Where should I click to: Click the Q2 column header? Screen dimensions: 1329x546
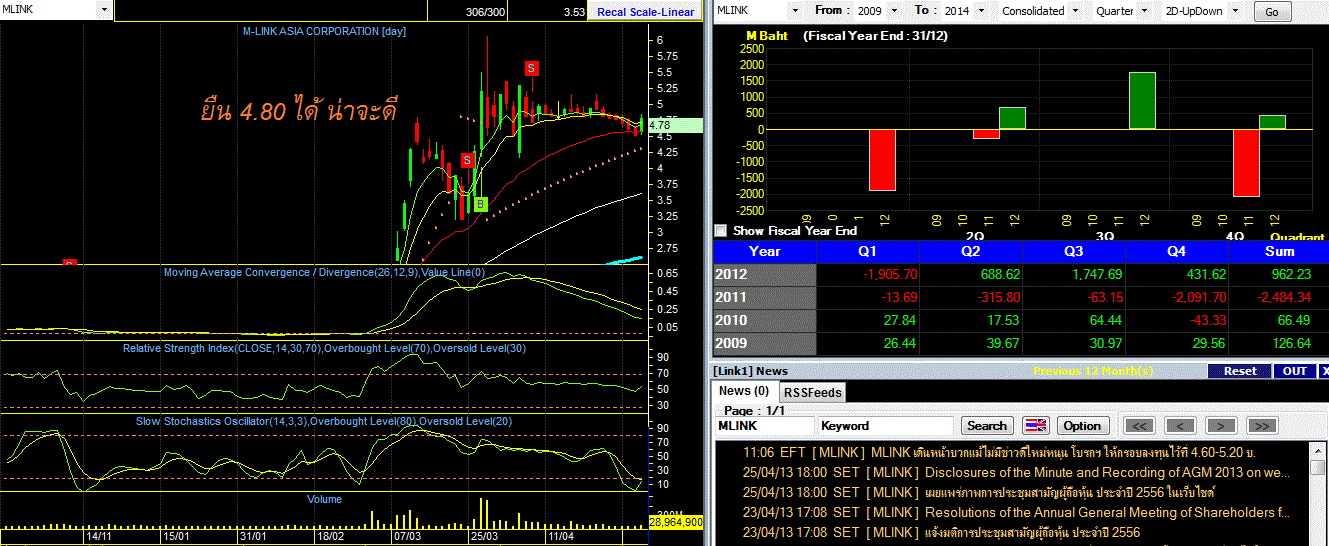point(970,252)
